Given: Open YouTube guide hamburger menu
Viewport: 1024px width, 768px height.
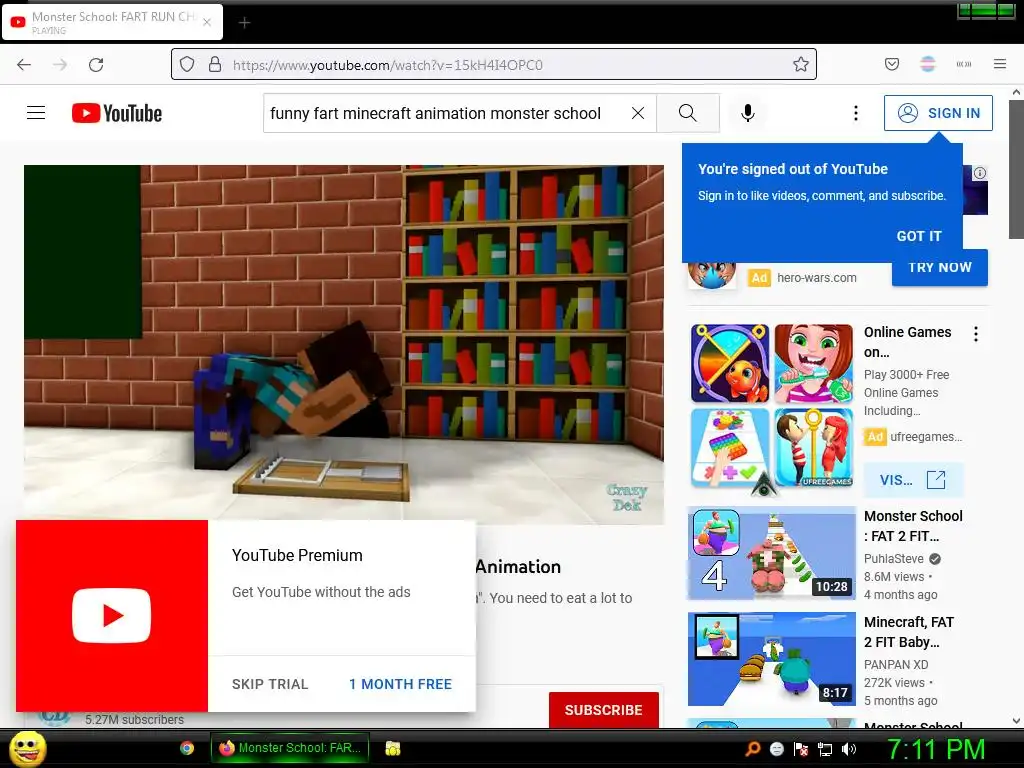Looking at the screenshot, I should (x=36, y=113).
